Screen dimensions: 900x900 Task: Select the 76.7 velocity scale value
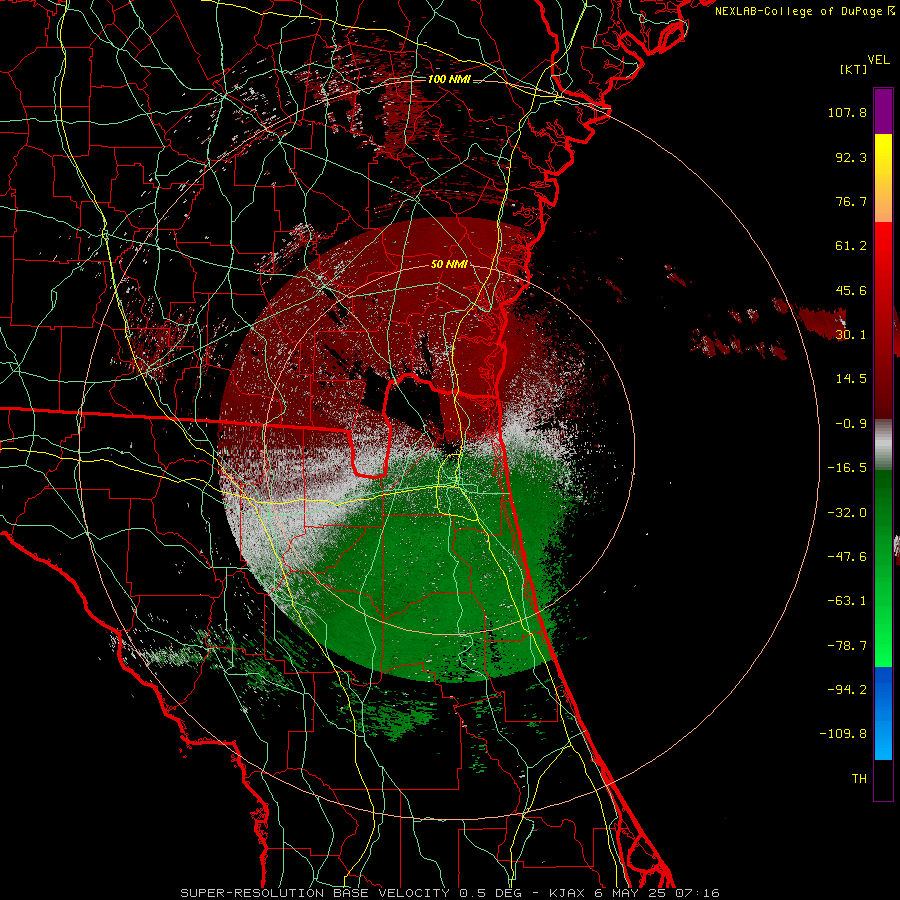coord(851,201)
